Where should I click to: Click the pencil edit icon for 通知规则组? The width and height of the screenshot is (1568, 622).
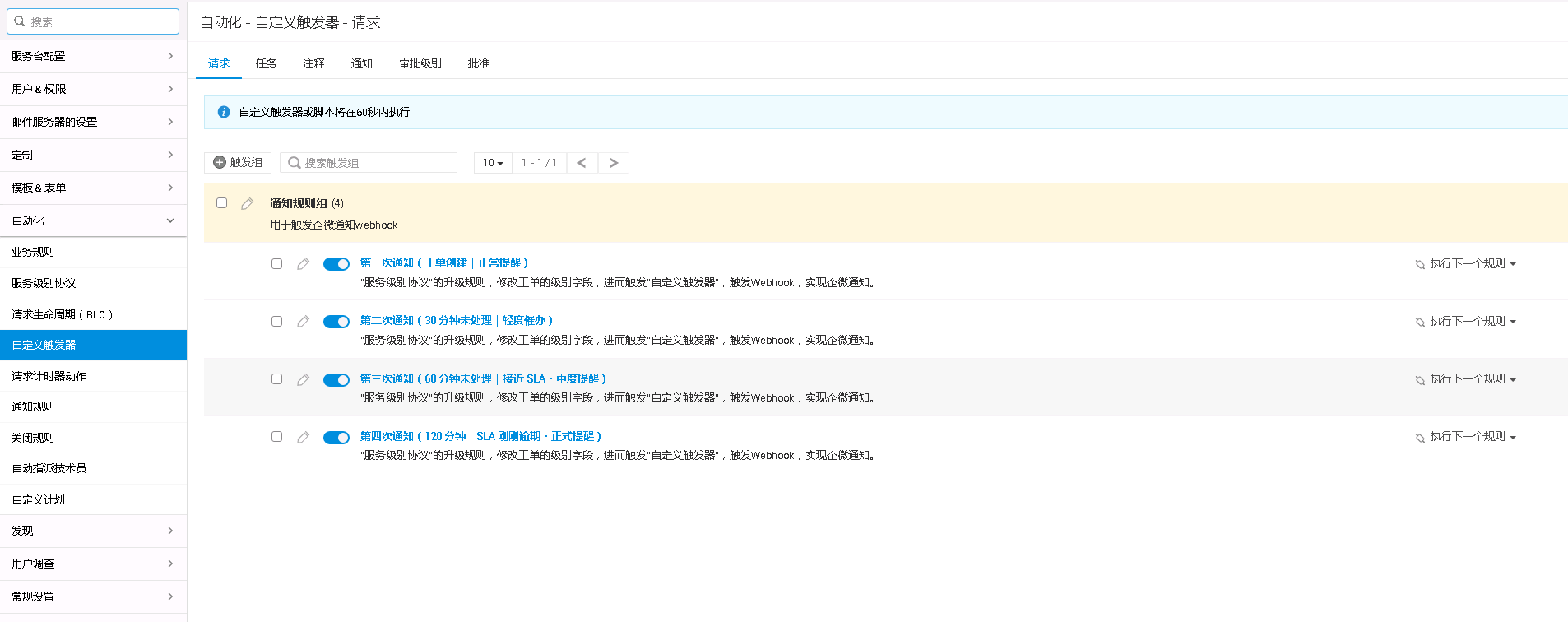pos(247,204)
